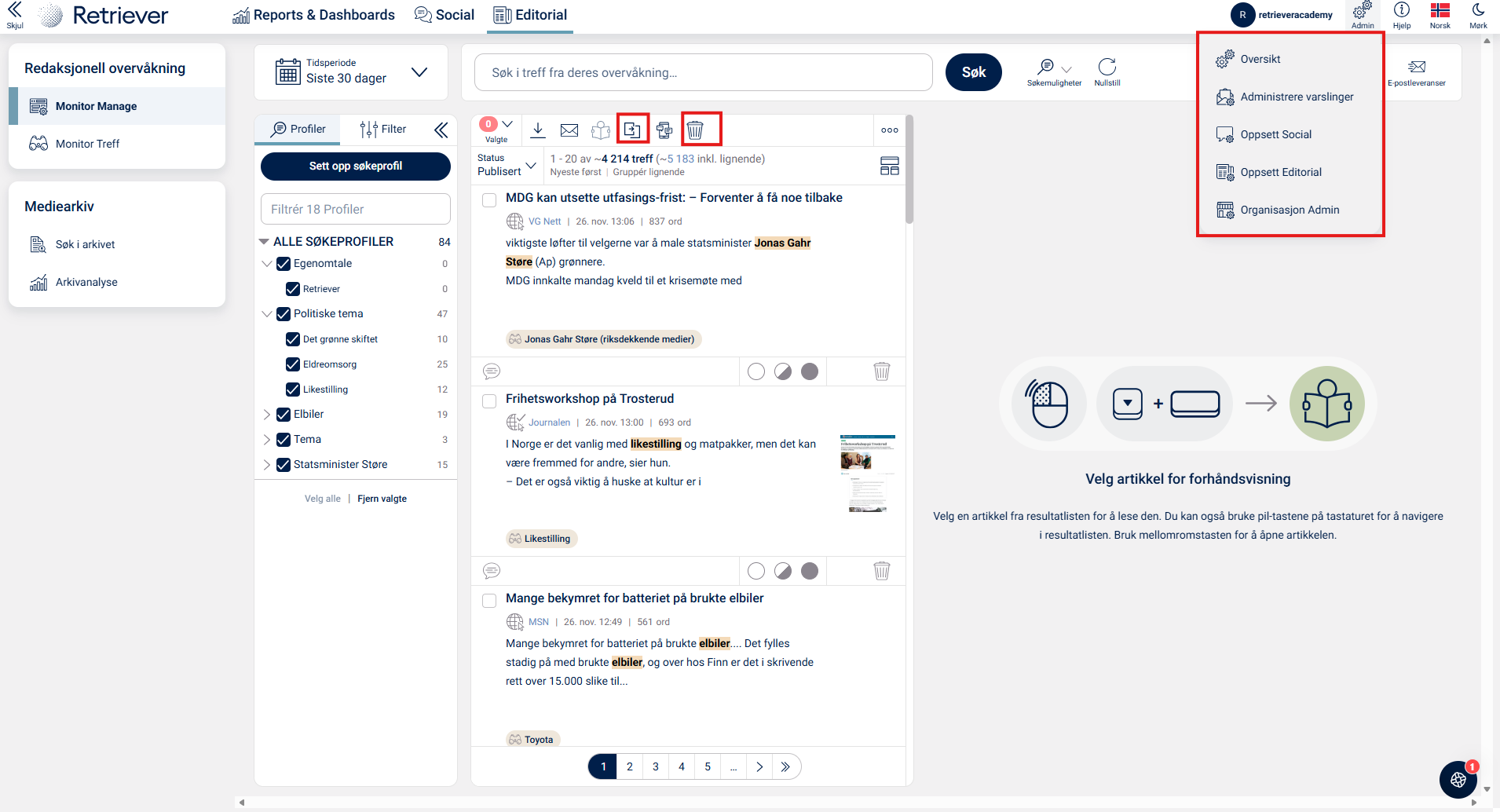Delete the Frihetsworkshop article with trash icon
Viewport: 1500px width, 812px height.
click(x=882, y=571)
